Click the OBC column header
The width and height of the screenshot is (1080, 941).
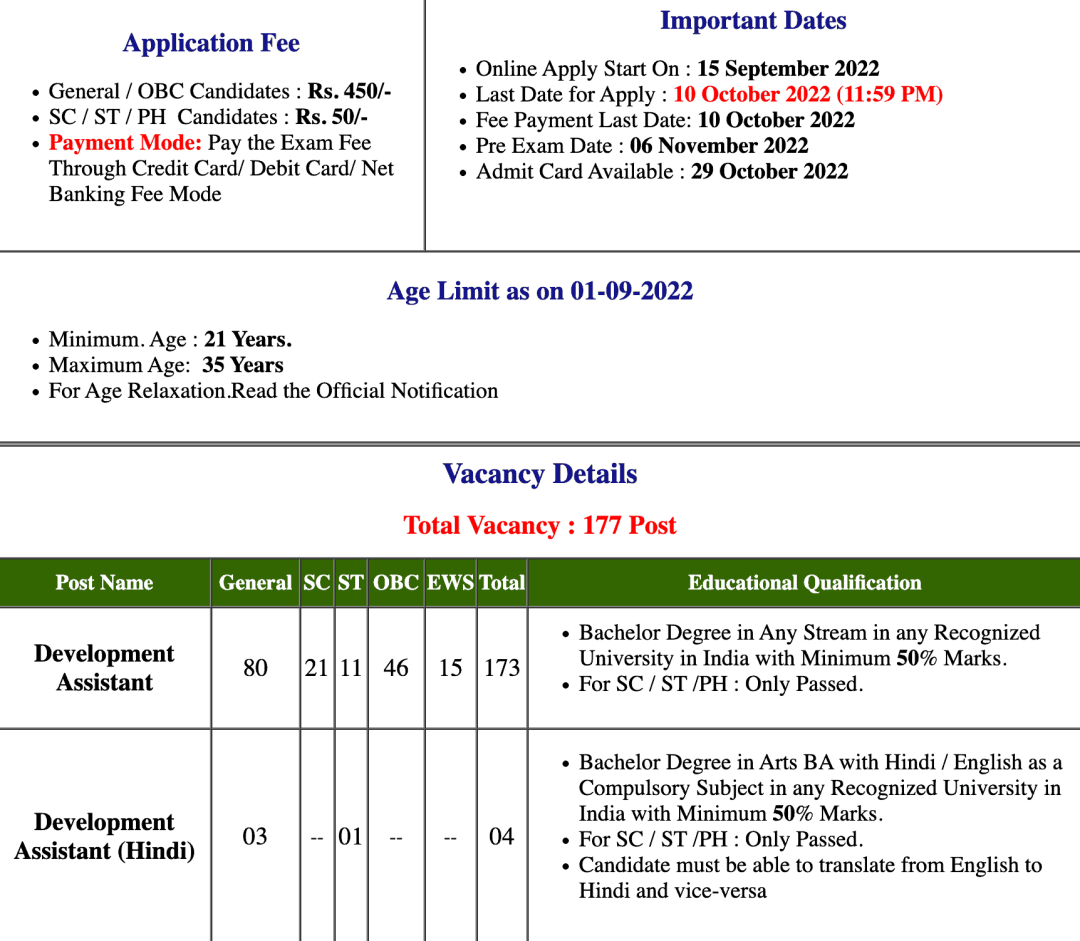tap(395, 583)
